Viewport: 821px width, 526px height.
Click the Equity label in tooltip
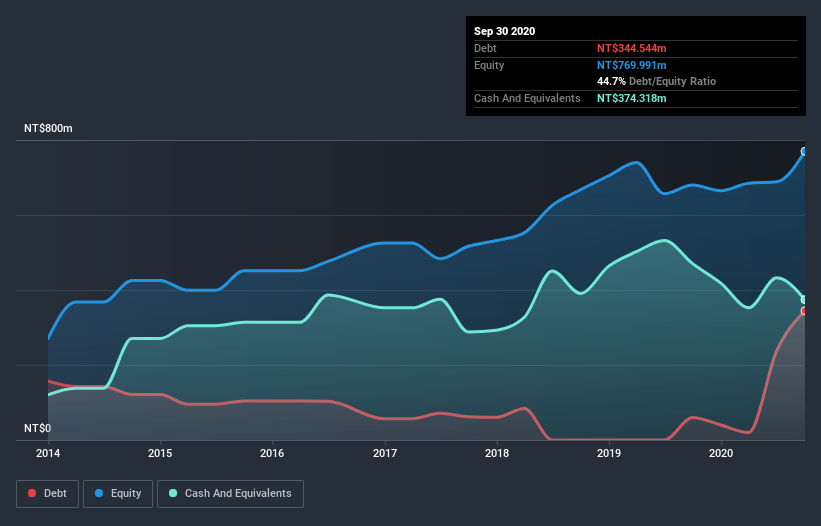(489, 65)
